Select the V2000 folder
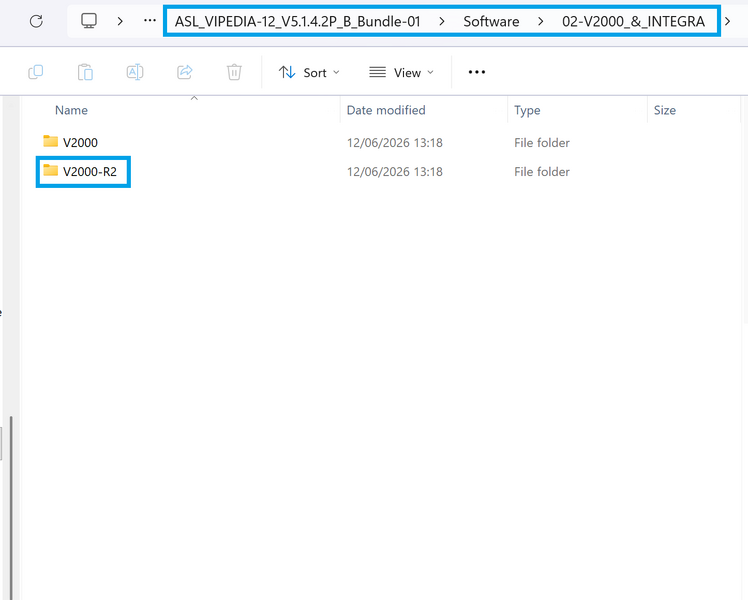This screenshot has width=748, height=600. [x=80, y=143]
